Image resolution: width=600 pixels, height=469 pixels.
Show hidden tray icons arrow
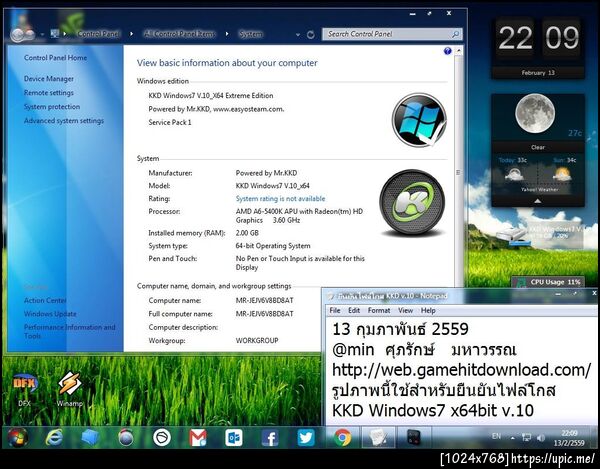[x=513, y=438]
